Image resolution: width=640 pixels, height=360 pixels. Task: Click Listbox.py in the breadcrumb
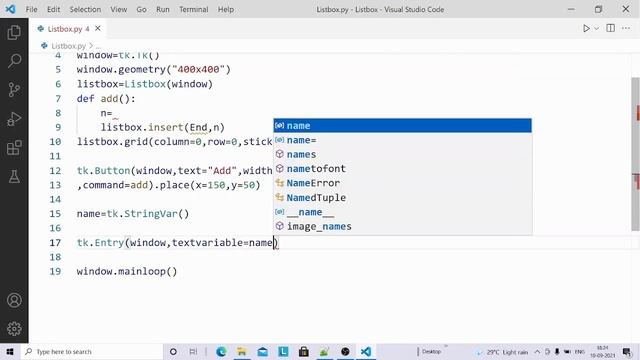68,46
